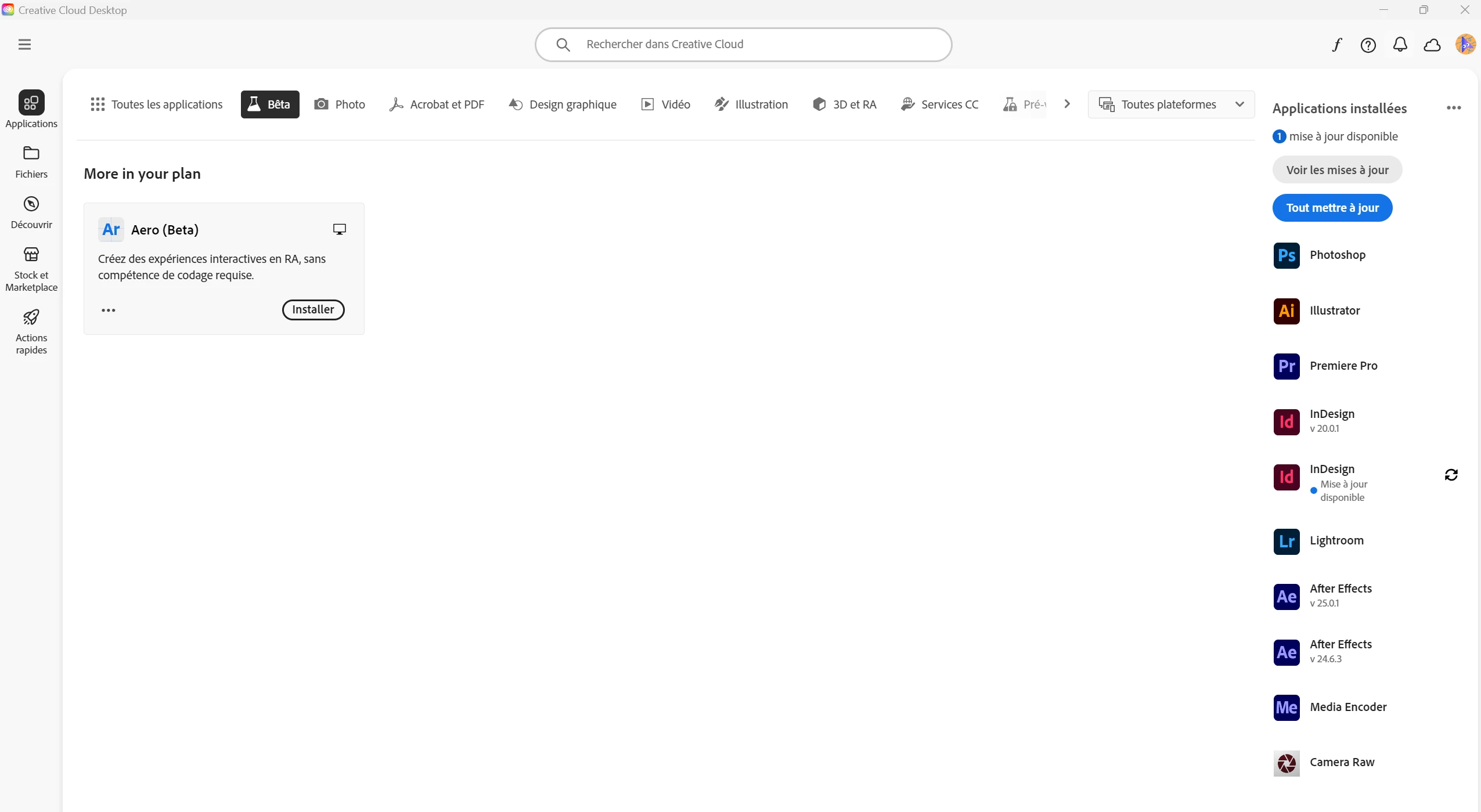Select Lightroom name in installed list

tap(1336, 541)
